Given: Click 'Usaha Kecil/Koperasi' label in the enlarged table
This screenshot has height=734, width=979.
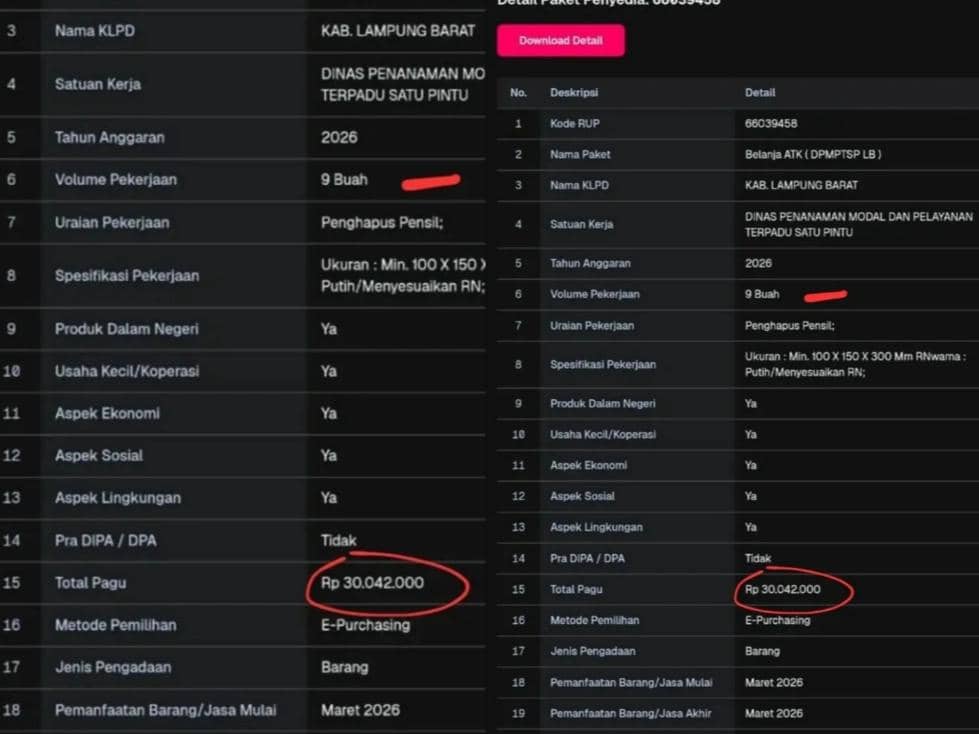Looking at the screenshot, I should pos(127,371).
